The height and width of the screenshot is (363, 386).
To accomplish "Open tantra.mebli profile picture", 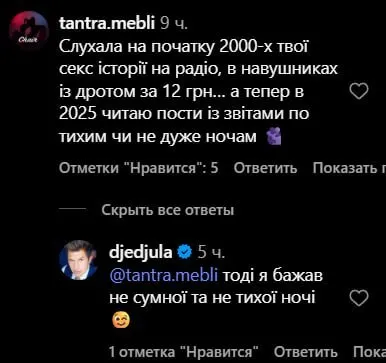I will (x=29, y=31).
